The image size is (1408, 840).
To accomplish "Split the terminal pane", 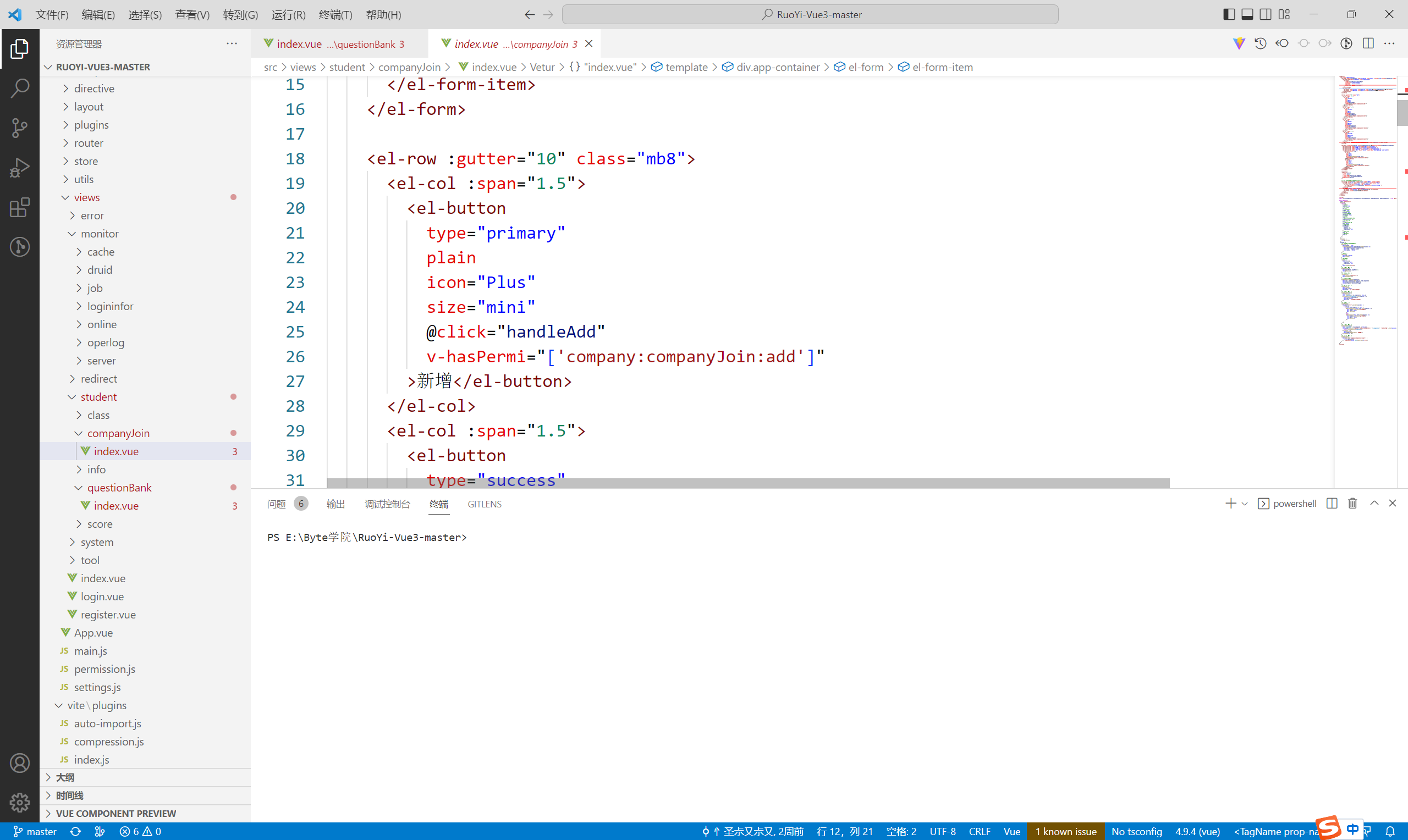I will [1332, 503].
